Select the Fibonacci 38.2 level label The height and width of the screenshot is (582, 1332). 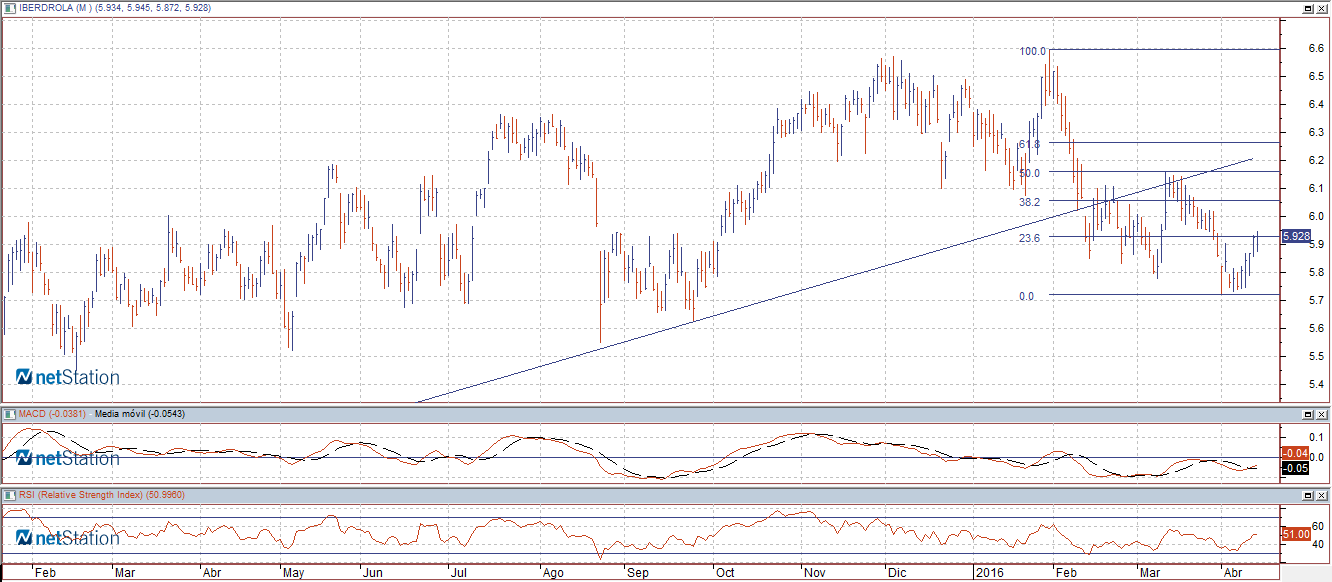(x=1030, y=201)
